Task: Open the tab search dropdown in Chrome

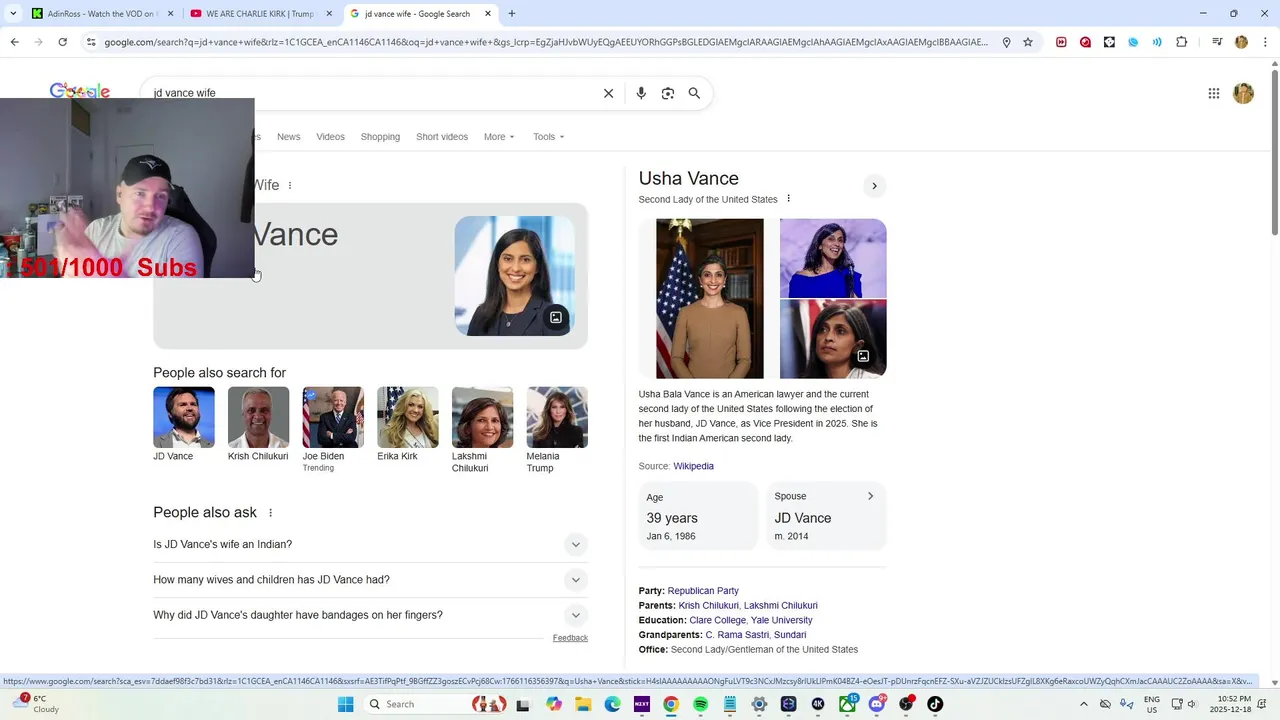Action: (13, 14)
